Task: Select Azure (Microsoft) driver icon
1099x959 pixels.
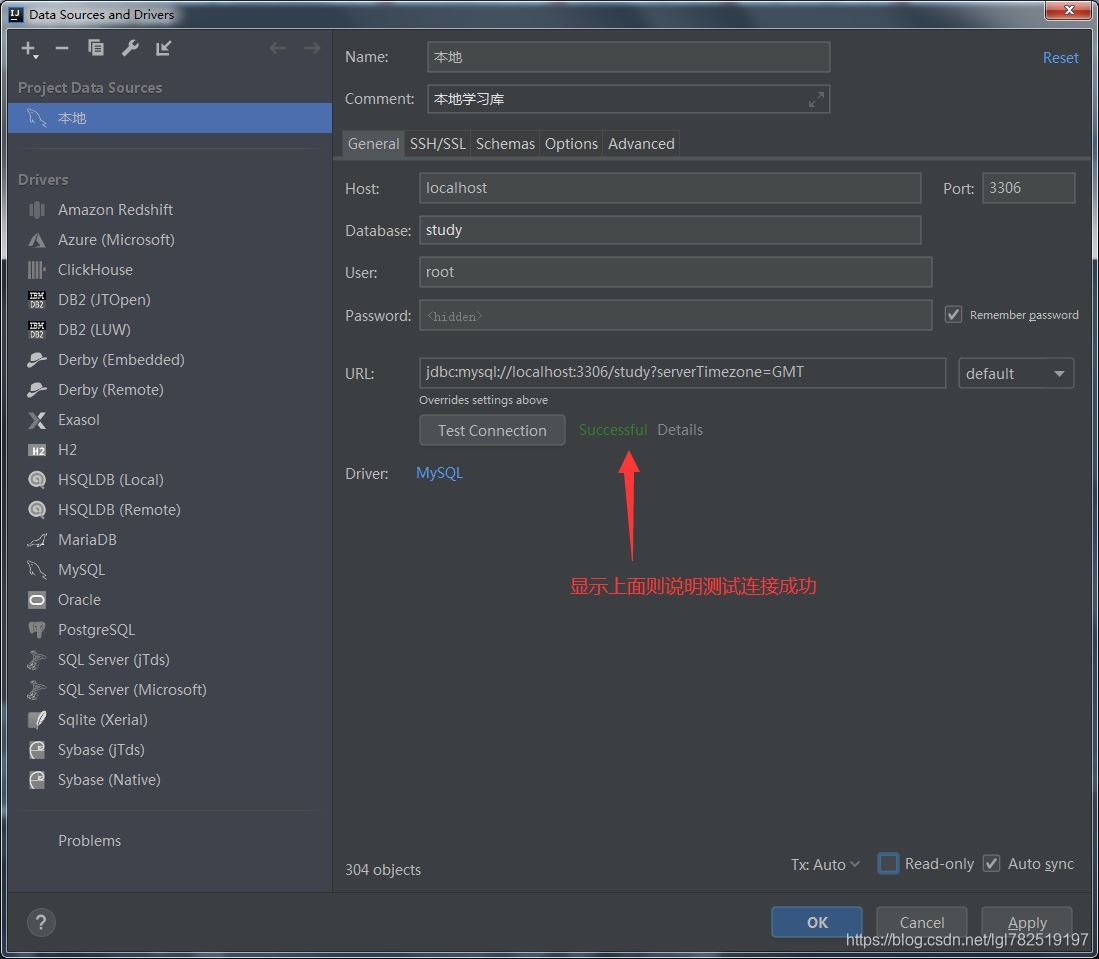Action: (36, 240)
